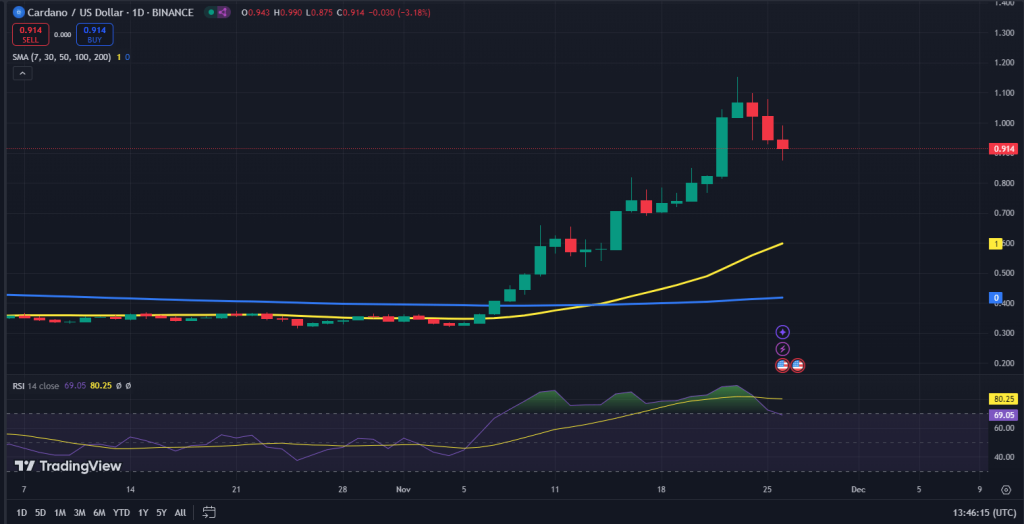Click the purple sparkle event icon
The height and width of the screenshot is (524, 1024).
[x=782, y=332]
